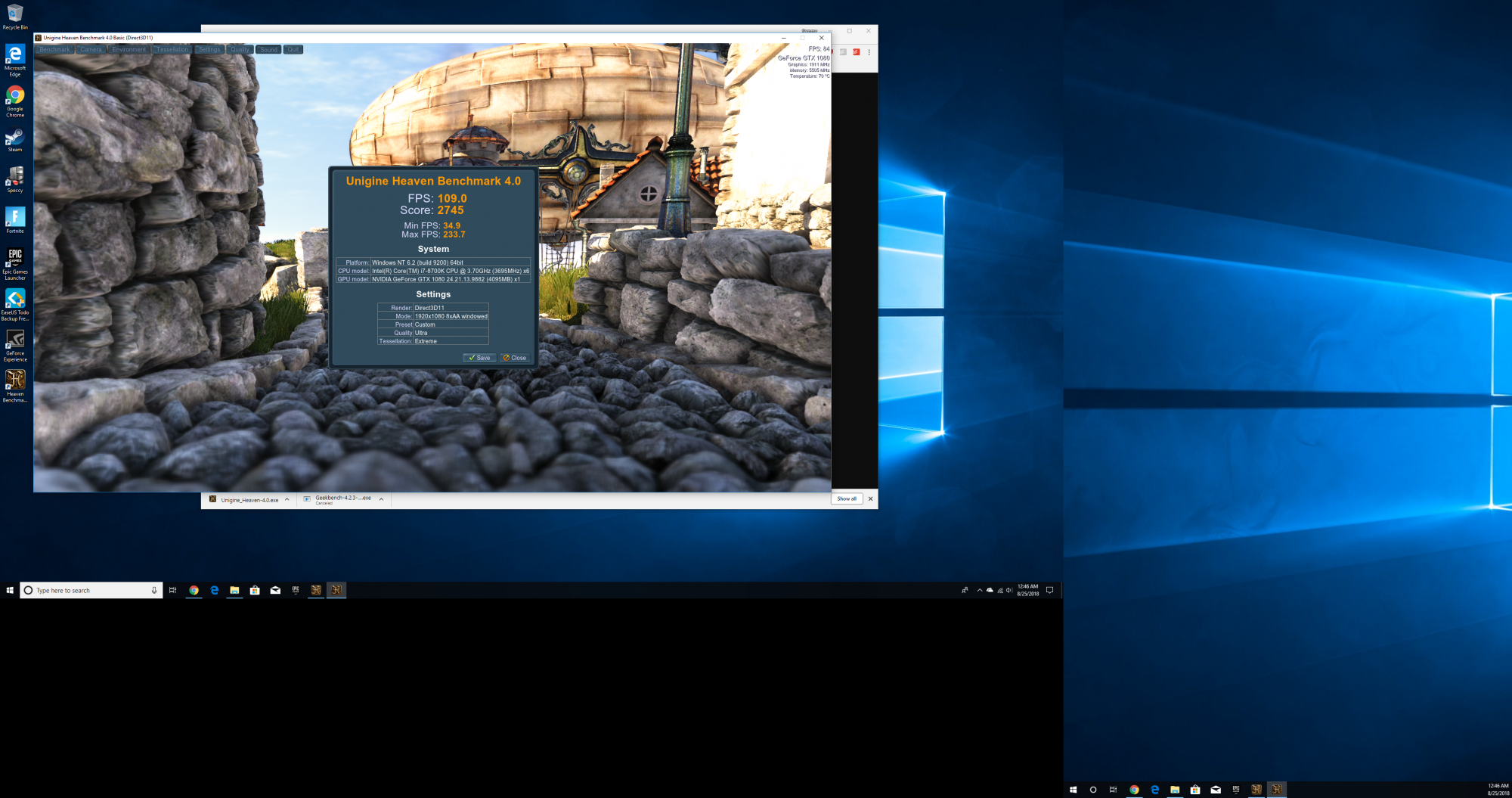Click the OneDrive cloud tray icon
1512x798 pixels.
990,590
